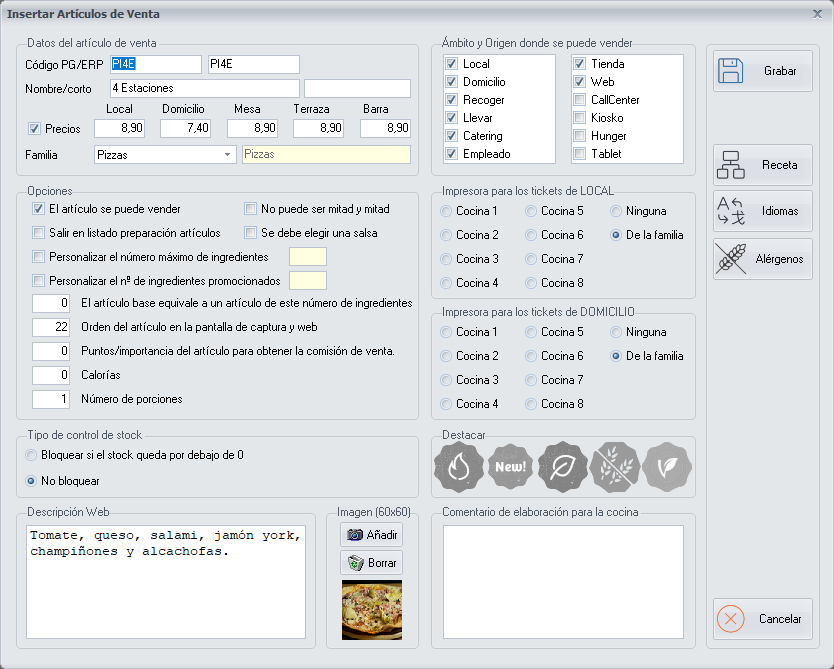Open the Alérgenos allergen settings
The image size is (834, 669).
click(762, 259)
